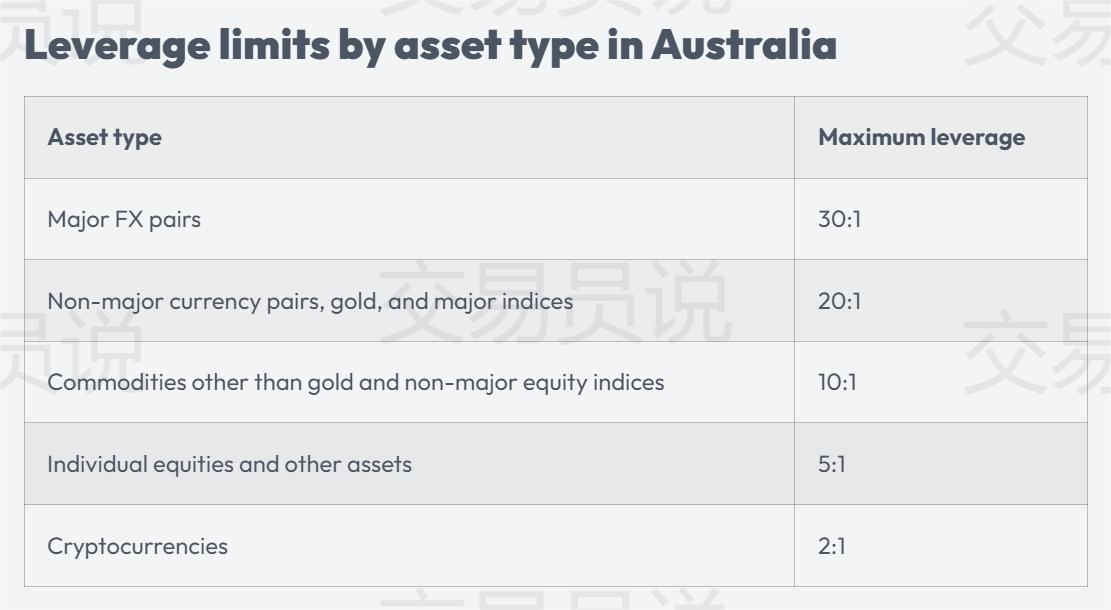This screenshot has height=610, width=1111.
Task: Click the word 'Australia' in the title
Action: 744,44
